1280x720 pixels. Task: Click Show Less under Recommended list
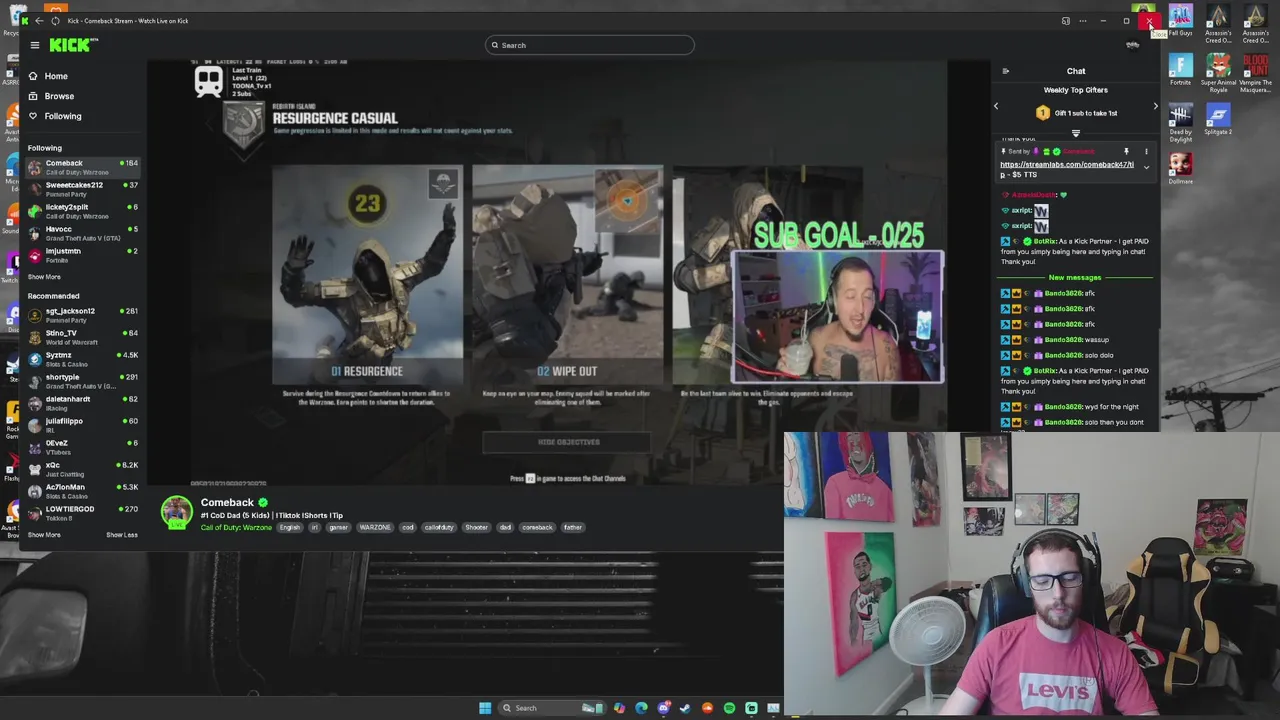pyautogui.click(x=122, y=535)
